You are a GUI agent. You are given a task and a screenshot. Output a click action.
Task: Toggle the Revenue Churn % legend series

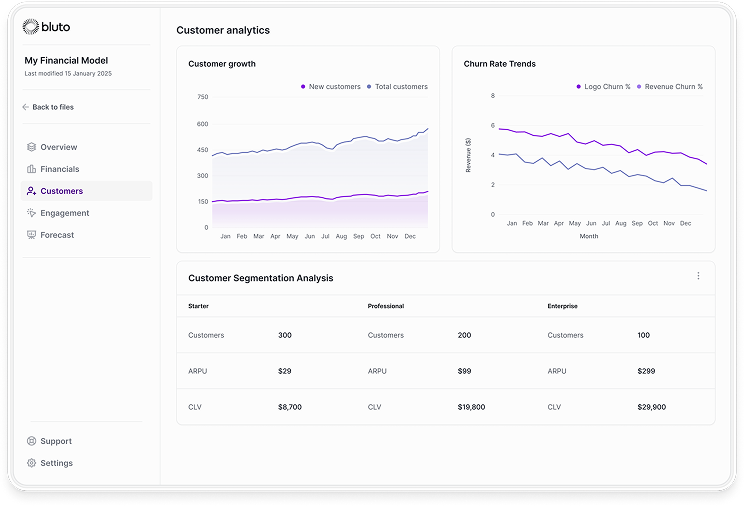(670, 87)
